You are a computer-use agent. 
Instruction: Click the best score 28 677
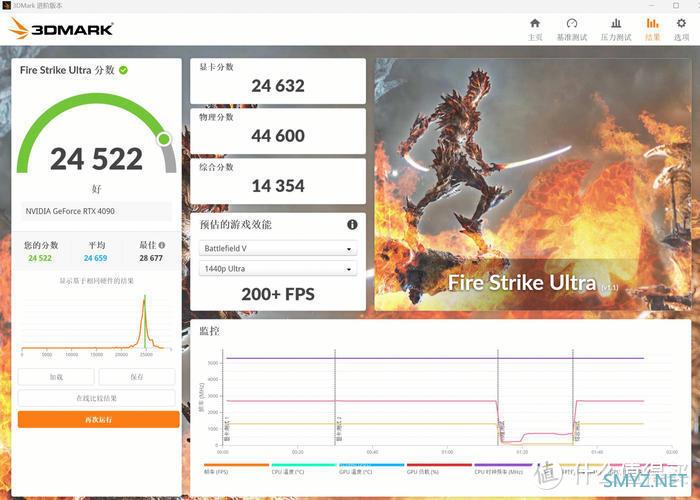click(x=151, y=258)
